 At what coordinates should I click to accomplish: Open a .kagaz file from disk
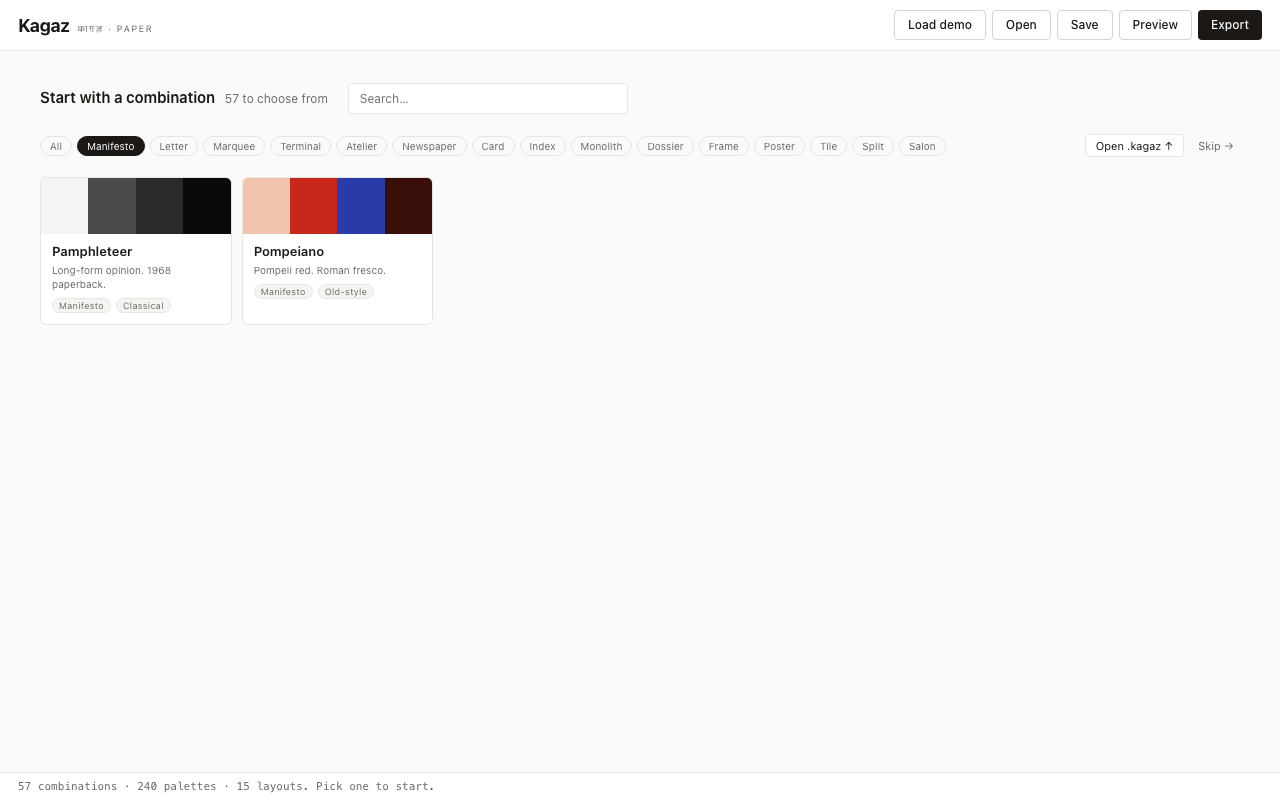pos(1134,146)
